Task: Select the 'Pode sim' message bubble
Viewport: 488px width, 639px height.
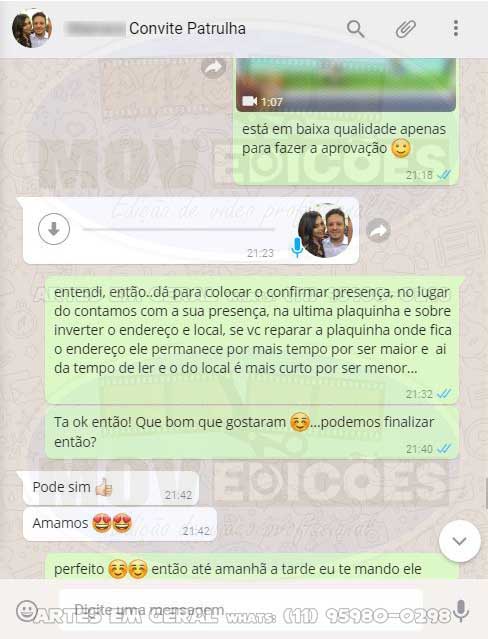Action: [111, 488]
